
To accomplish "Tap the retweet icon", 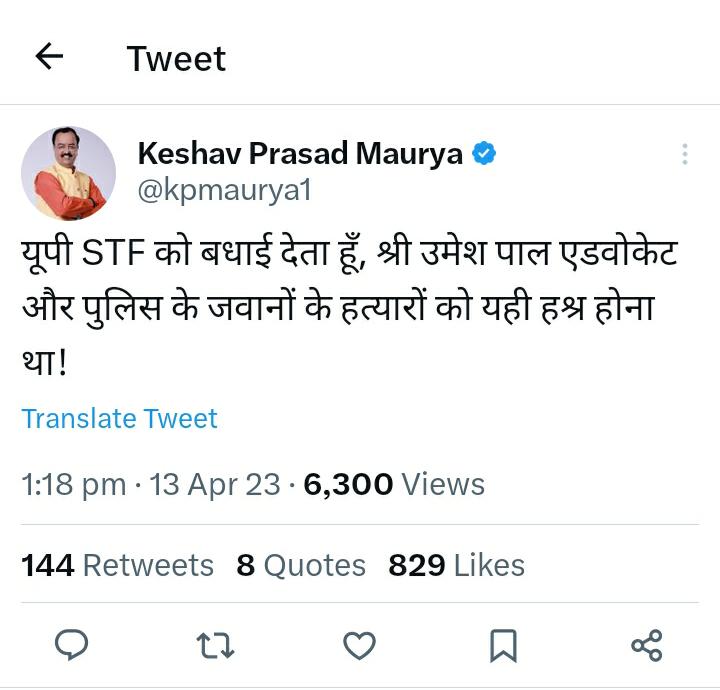I will (x=216, y=645).
